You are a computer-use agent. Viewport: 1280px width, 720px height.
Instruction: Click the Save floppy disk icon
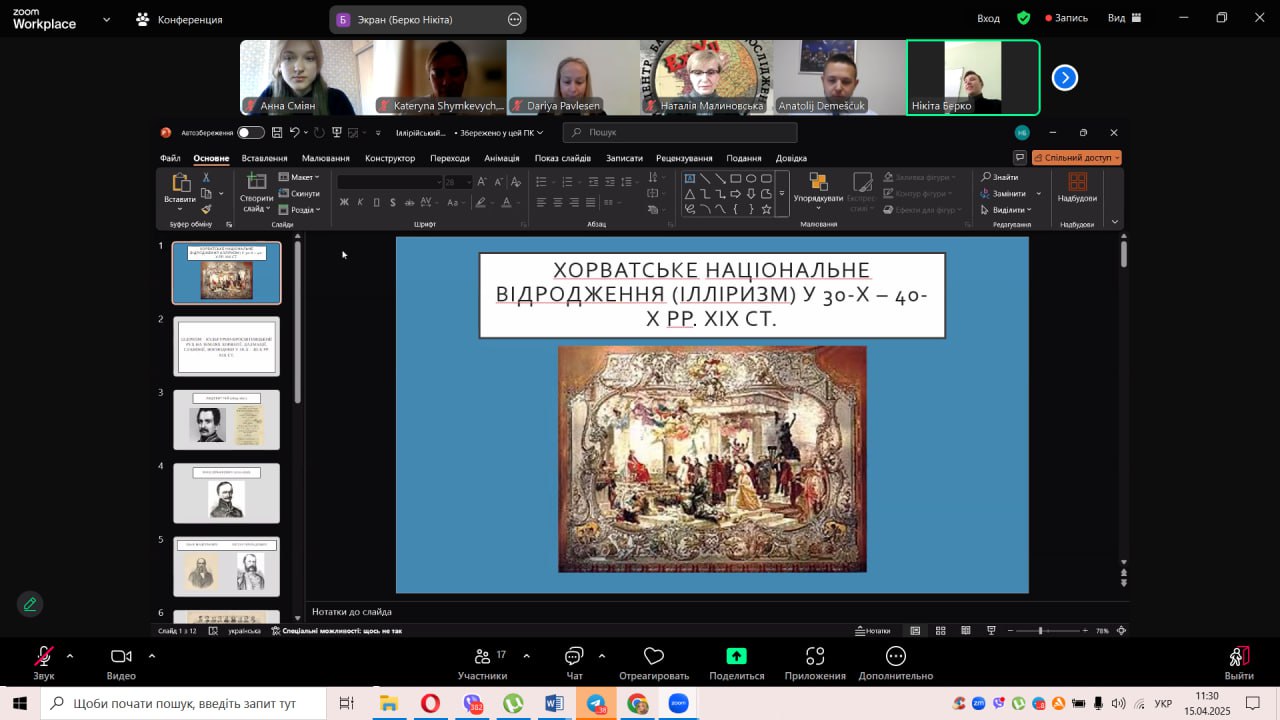(275, 132)
